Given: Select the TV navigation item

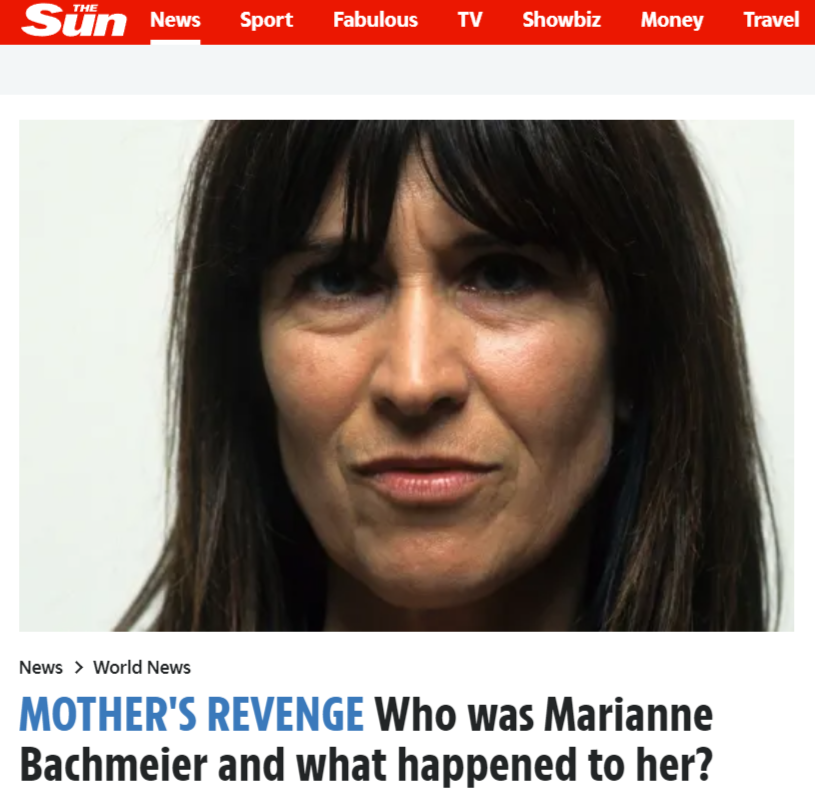Looking at the screenshot, I should [470, 20].
